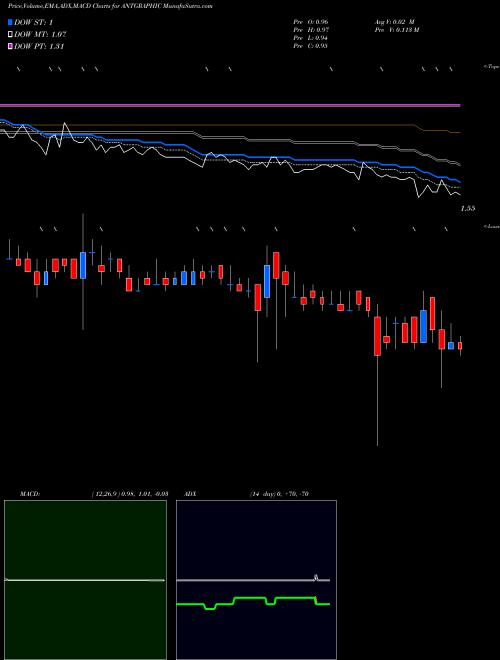This screenshot has height=660, width=500.
Task: Click the 'Pre H: 0.97' high value
Action: click(x=311, y=30)
